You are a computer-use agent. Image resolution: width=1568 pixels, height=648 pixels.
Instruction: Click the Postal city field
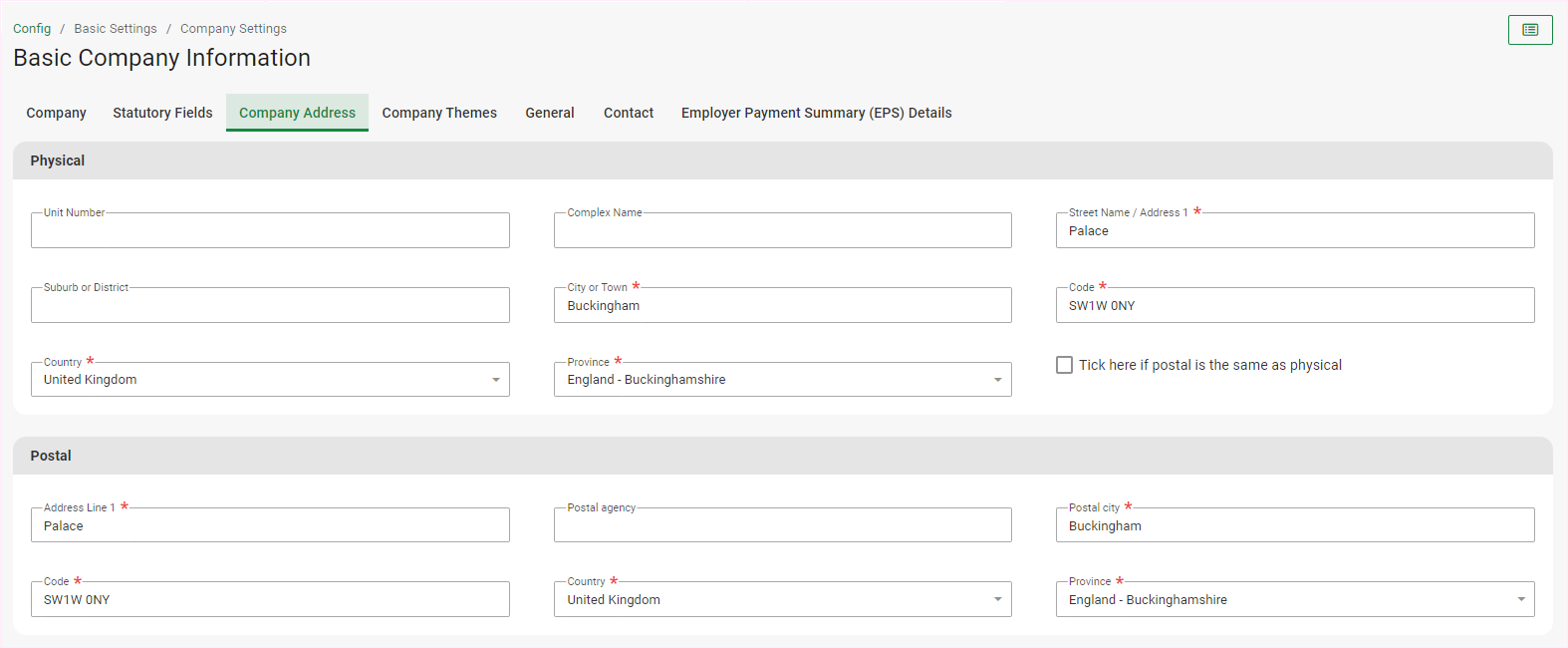(1294, 526)
